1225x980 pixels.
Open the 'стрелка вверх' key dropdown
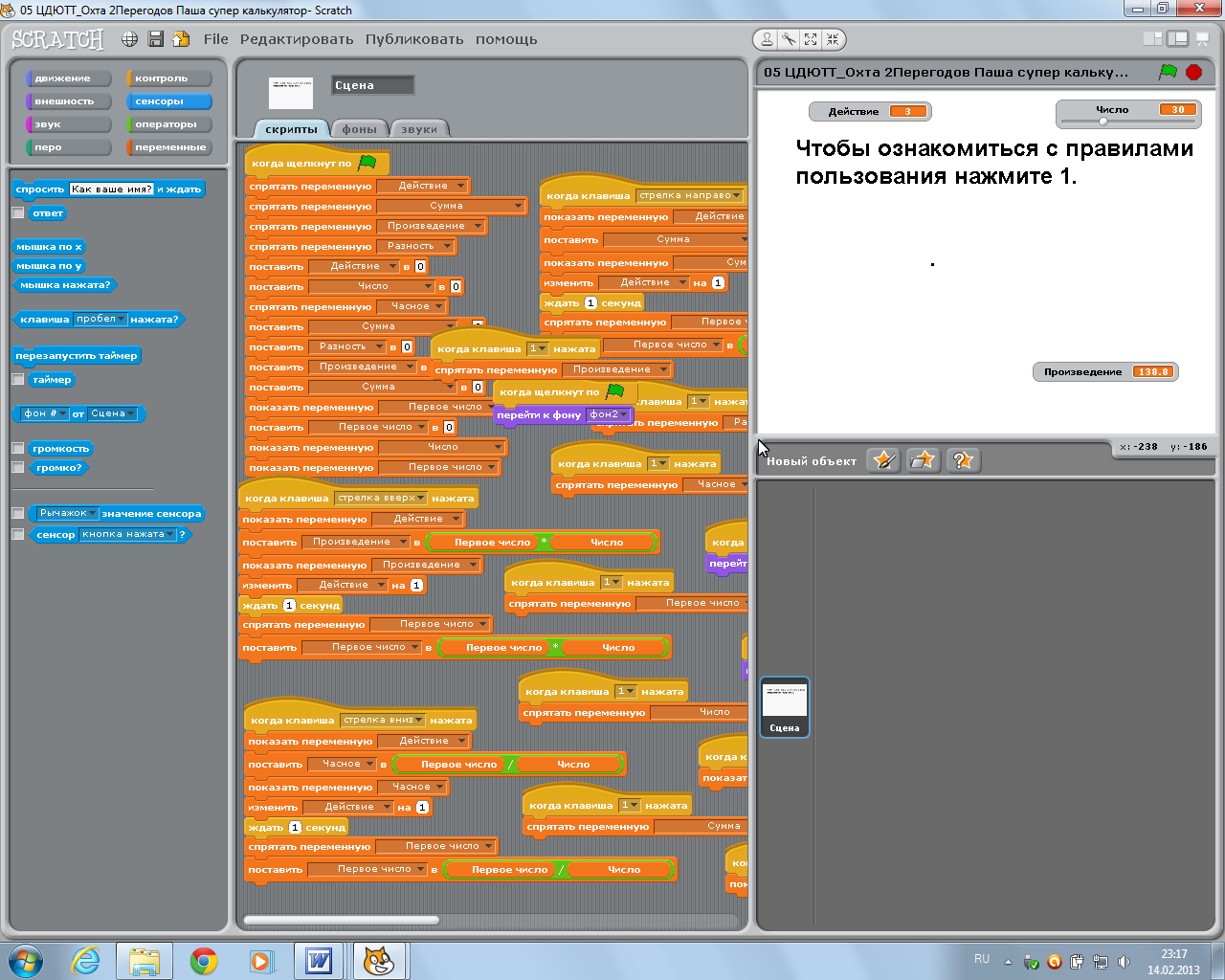tap(381, 499)
